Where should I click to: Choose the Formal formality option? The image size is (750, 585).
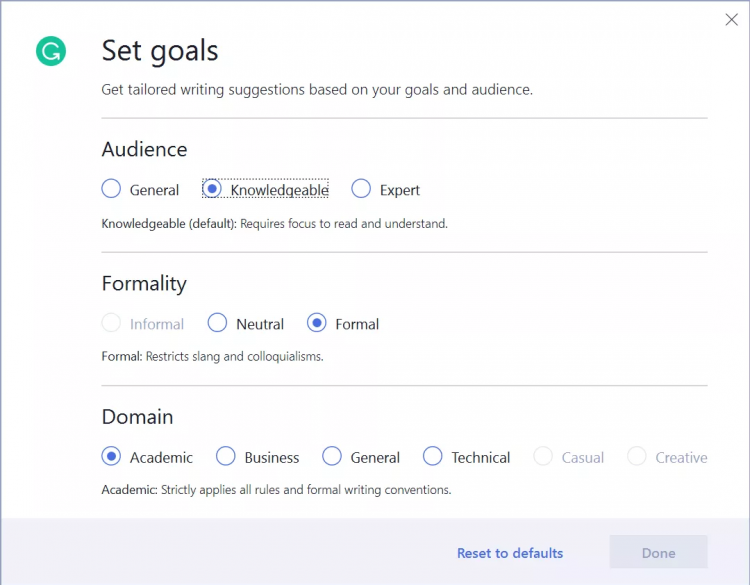[x=317, y=323]
